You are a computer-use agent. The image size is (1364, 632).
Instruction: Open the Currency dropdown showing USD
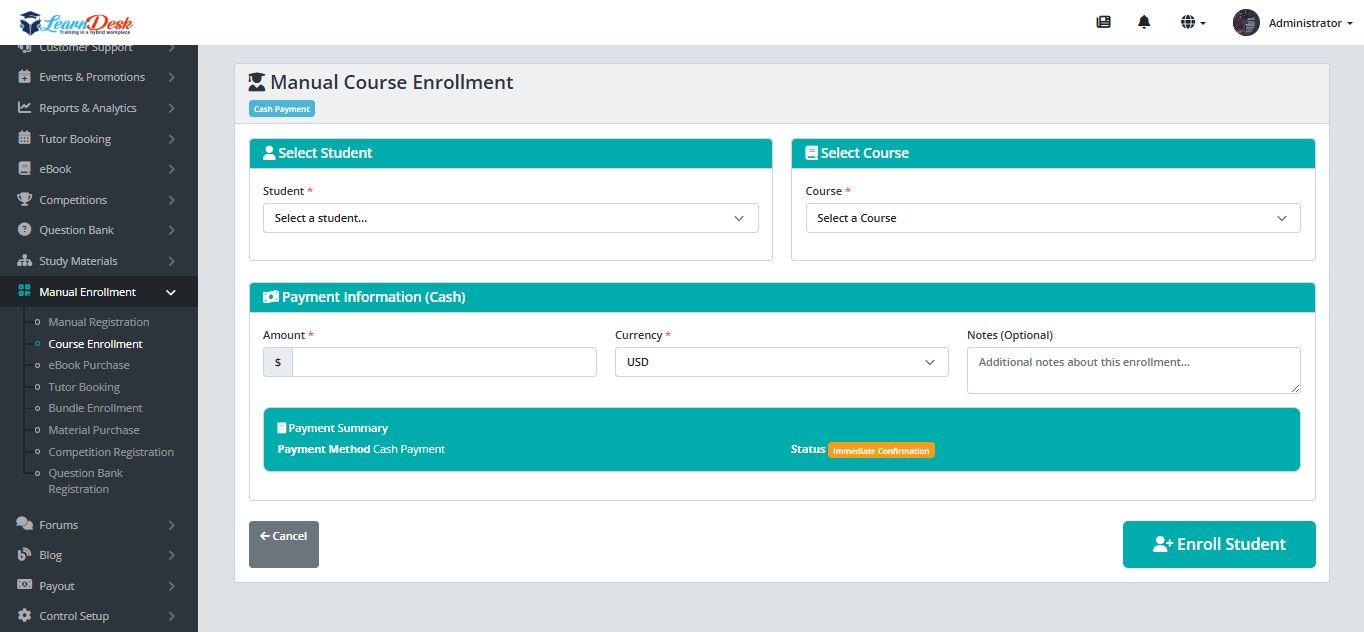click(781, 362)
